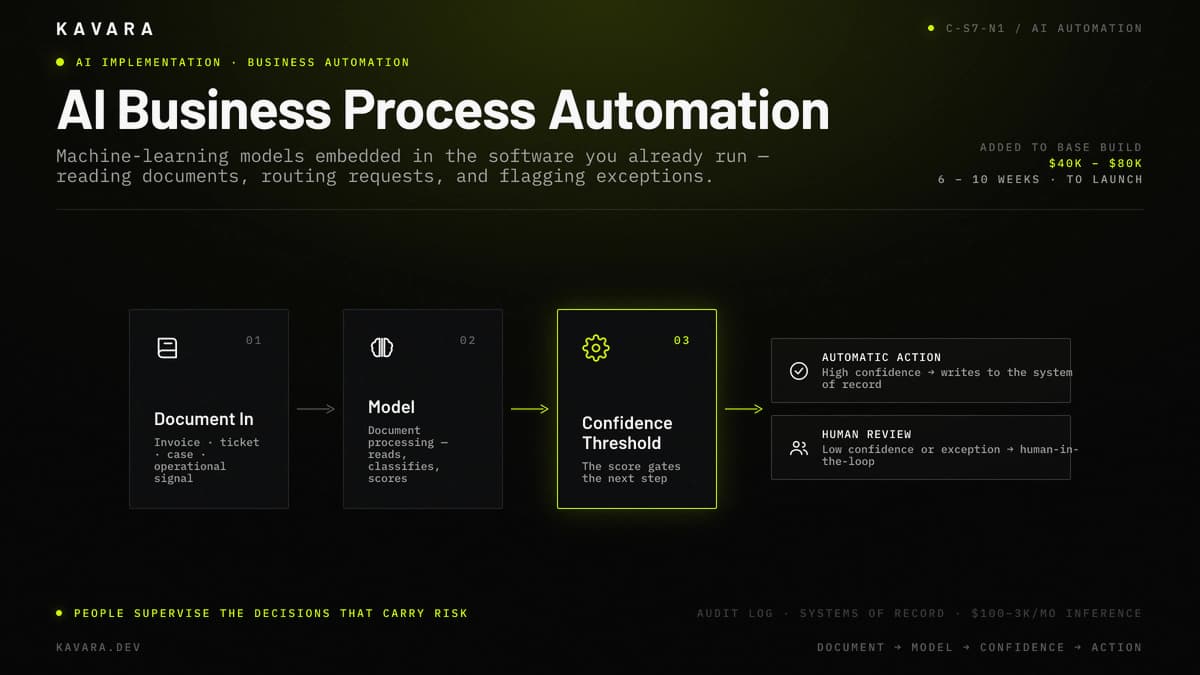Click the 'C-S7-N1 / AI AUTOMATION' code
Image resolution: width=1200 pixels, height=675 pixels.
point(1044,28)
